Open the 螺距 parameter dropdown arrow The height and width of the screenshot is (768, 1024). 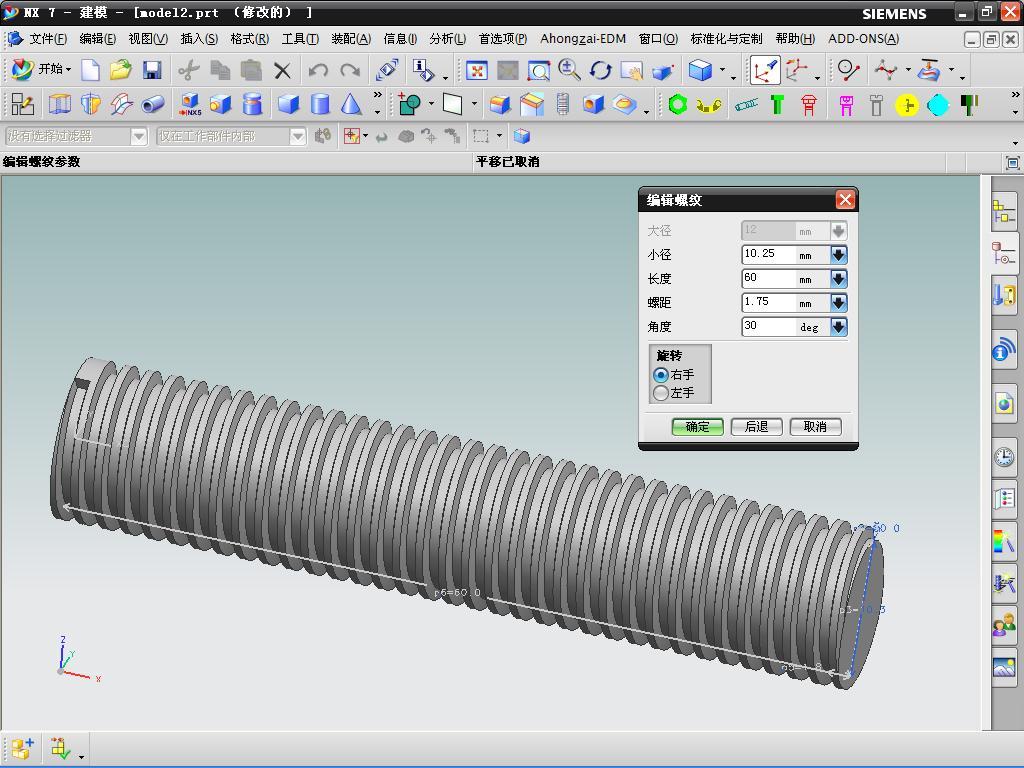839,303
